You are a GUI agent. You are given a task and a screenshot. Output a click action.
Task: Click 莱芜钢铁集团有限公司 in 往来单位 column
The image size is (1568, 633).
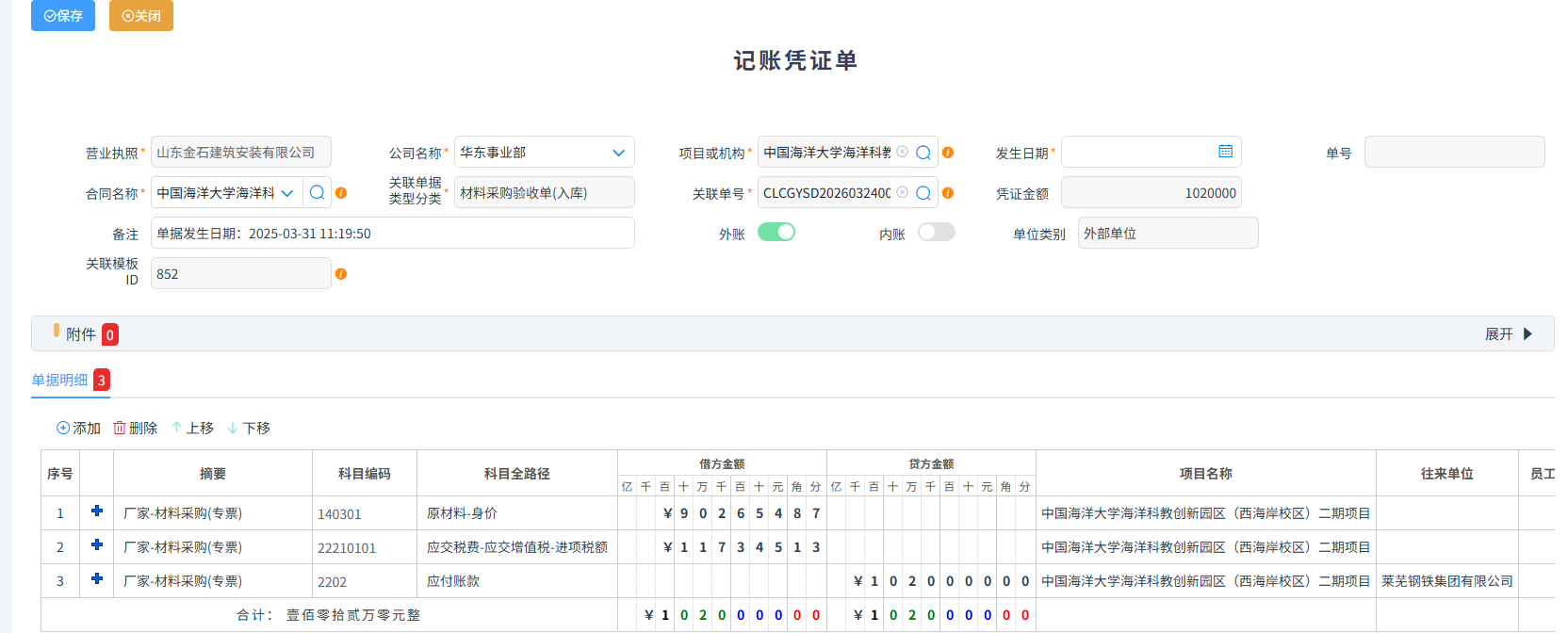(x=1447, y=581)
